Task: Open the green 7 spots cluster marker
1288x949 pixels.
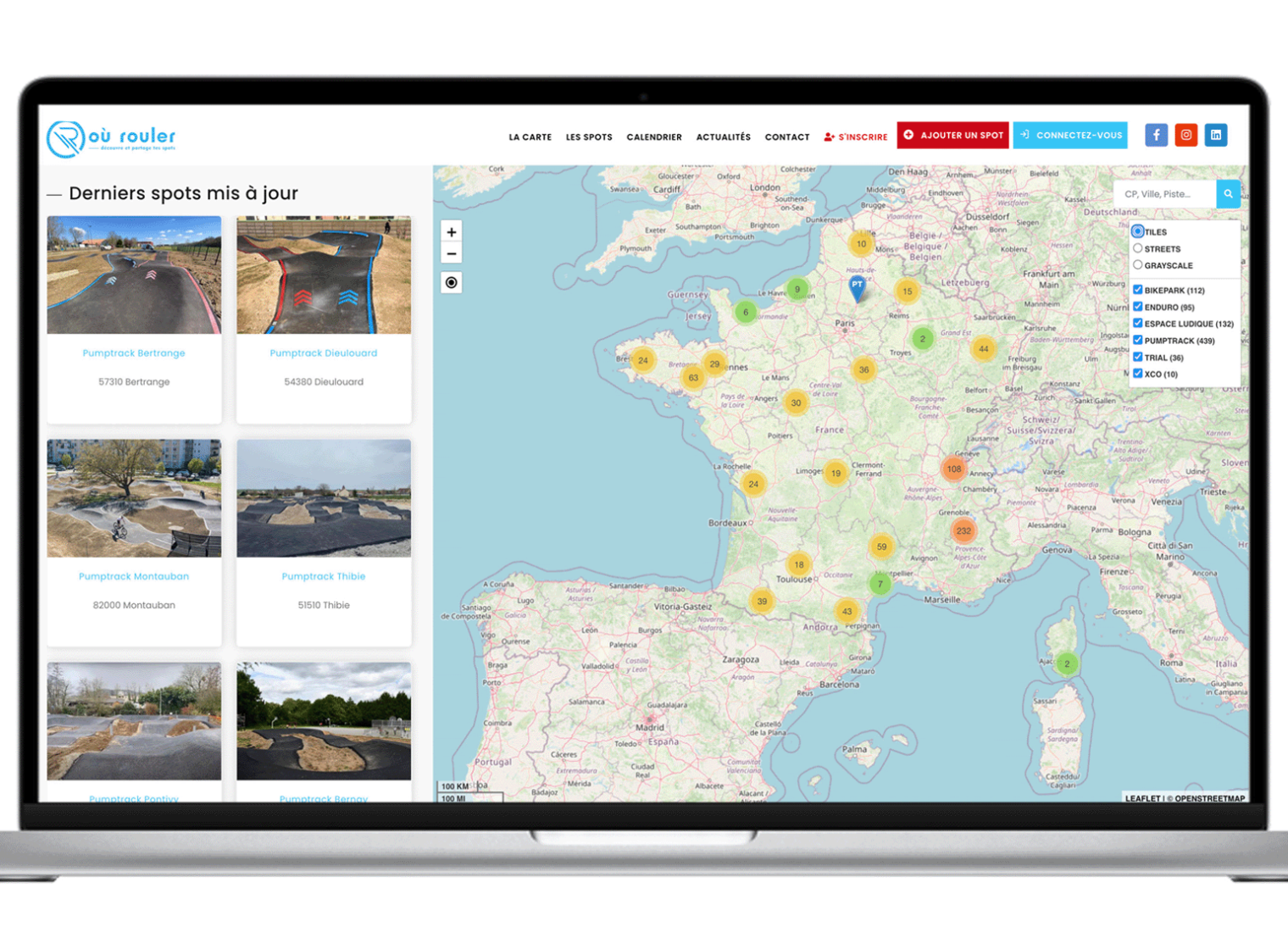Action: point(880,584)
